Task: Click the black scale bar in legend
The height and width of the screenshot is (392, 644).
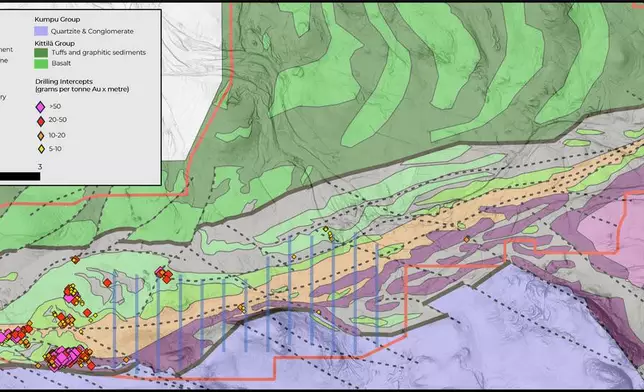Action: click(20, 176)
